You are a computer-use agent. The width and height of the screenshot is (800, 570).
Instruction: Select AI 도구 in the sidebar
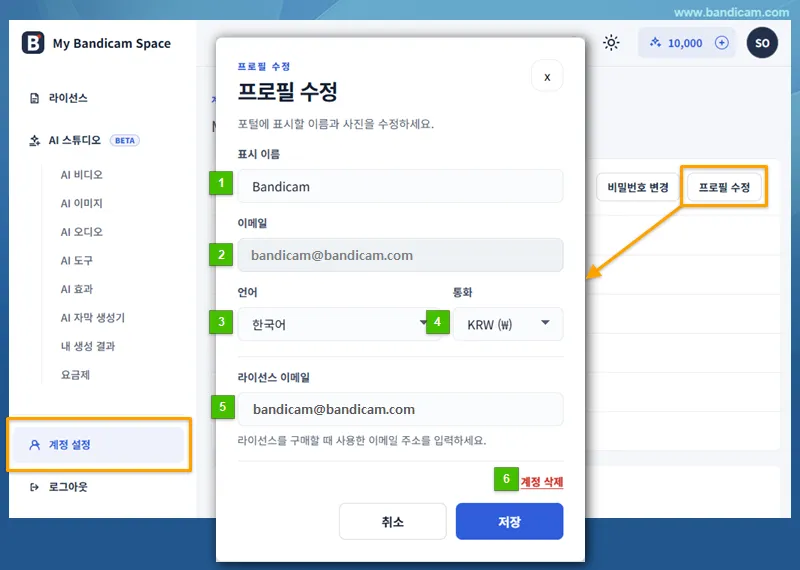pyautogui.click(x=77, y=261)
